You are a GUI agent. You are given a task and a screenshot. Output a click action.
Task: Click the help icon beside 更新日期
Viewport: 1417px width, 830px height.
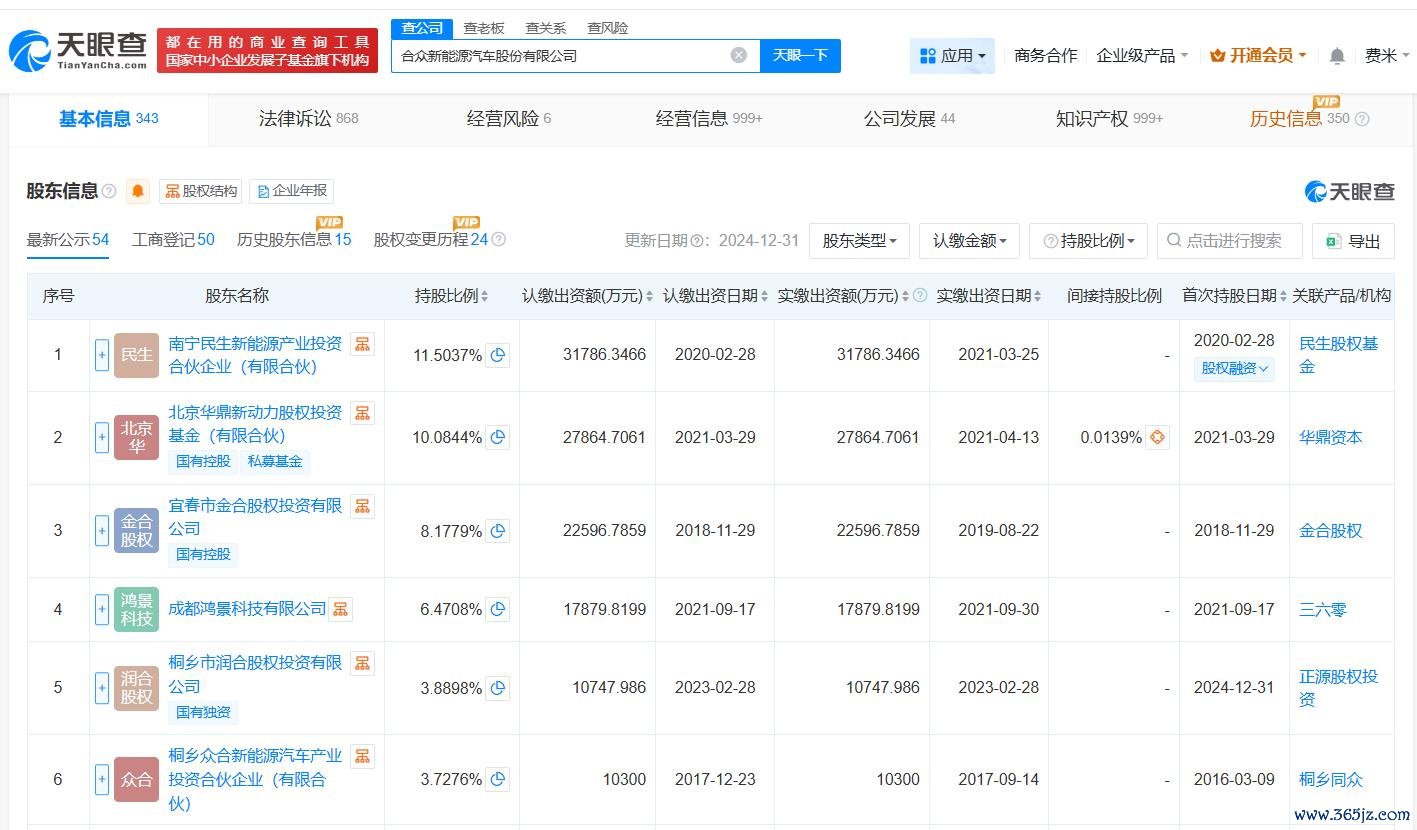coord(695,241)
